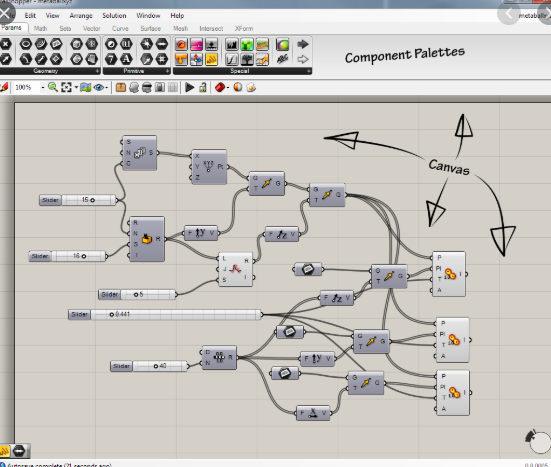Click the slider handle showing value 0.441

(112, 314)
